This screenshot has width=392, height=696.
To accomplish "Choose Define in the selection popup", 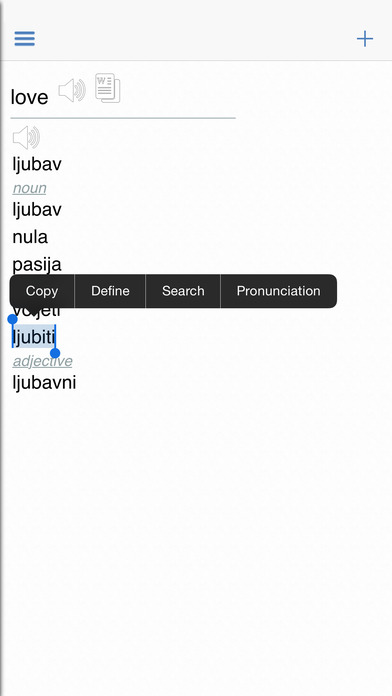I will (x=110, y=291).
